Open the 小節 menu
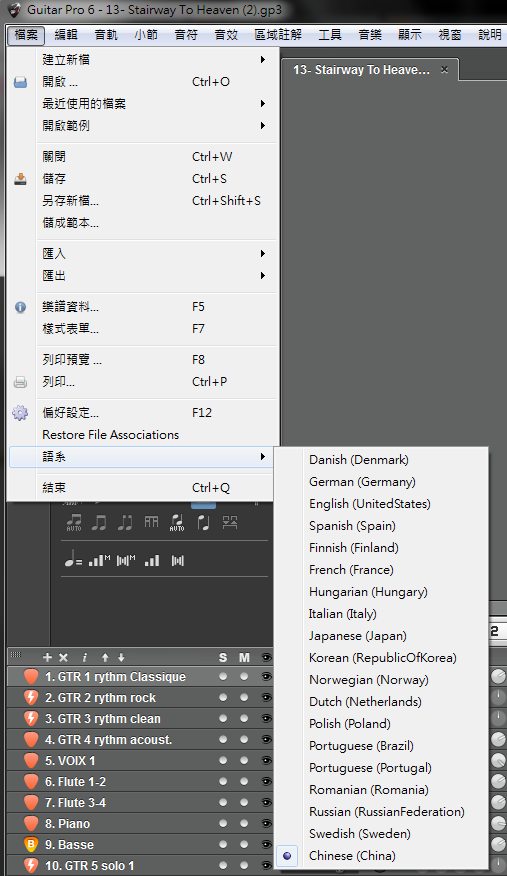The image size is (507, 876). point(146,35)
